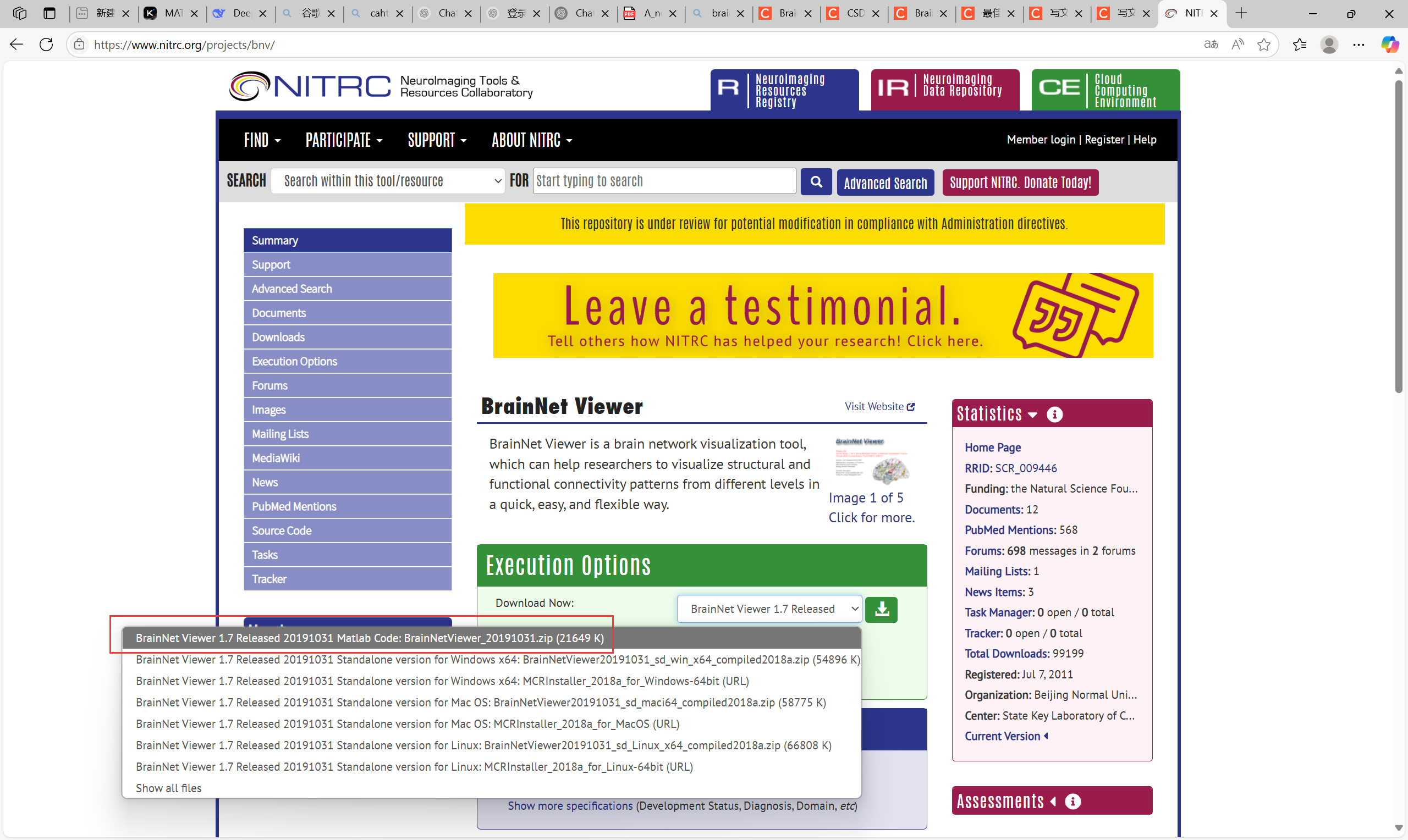The image size is (1408, 840).
Task: Click the BrainNet Viewer image thumbnail
Action: pyautogui.click(x=871, y=459)
